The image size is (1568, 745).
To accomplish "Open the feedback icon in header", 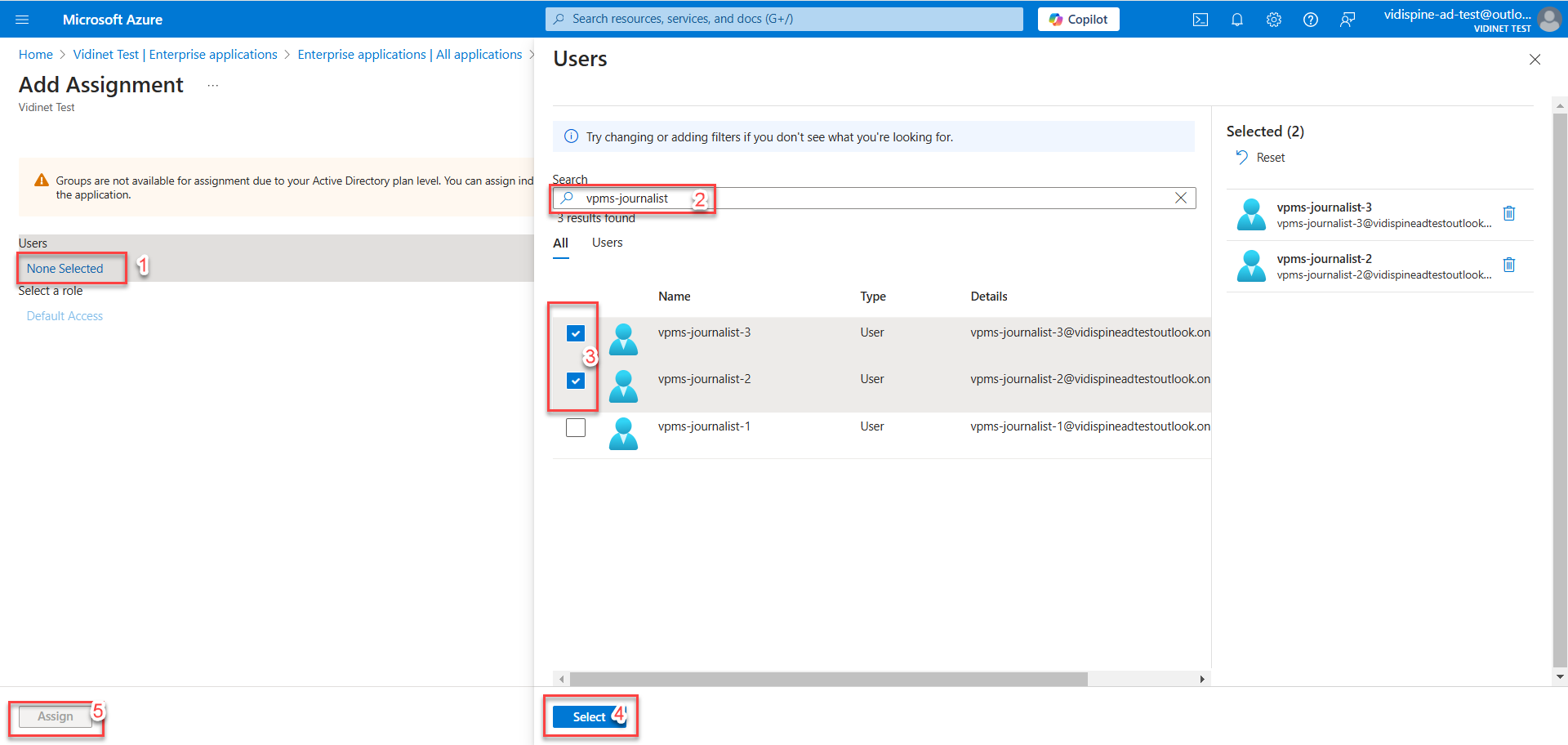I will (1347, 20).
